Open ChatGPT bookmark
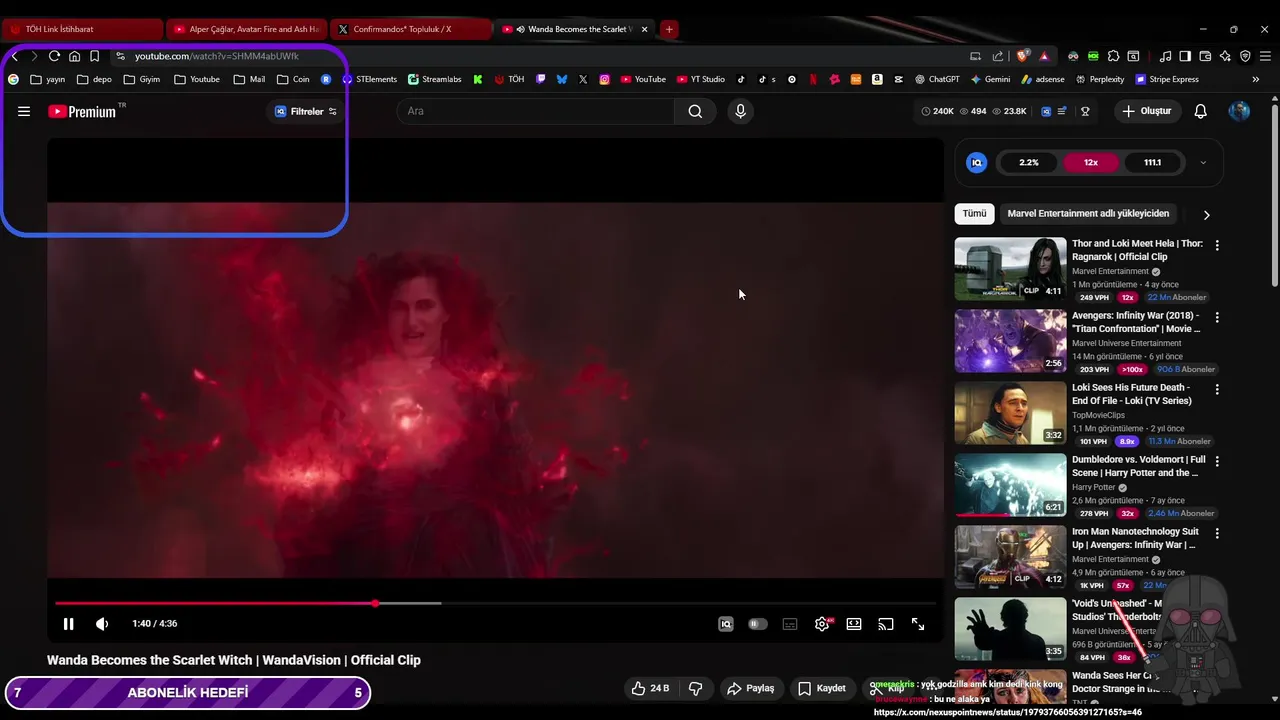This screenshot has height=720, width=1280. click(x=937, y=79)
